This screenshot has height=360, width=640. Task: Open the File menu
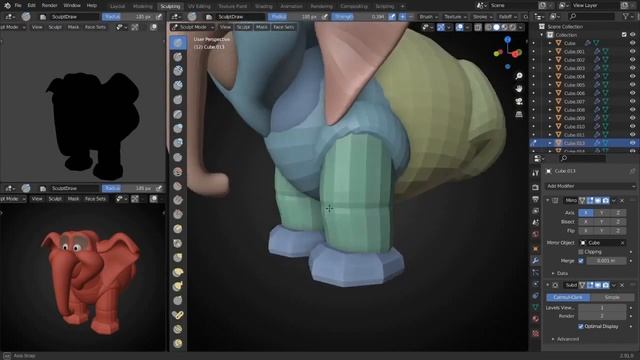tap(18, 6)
